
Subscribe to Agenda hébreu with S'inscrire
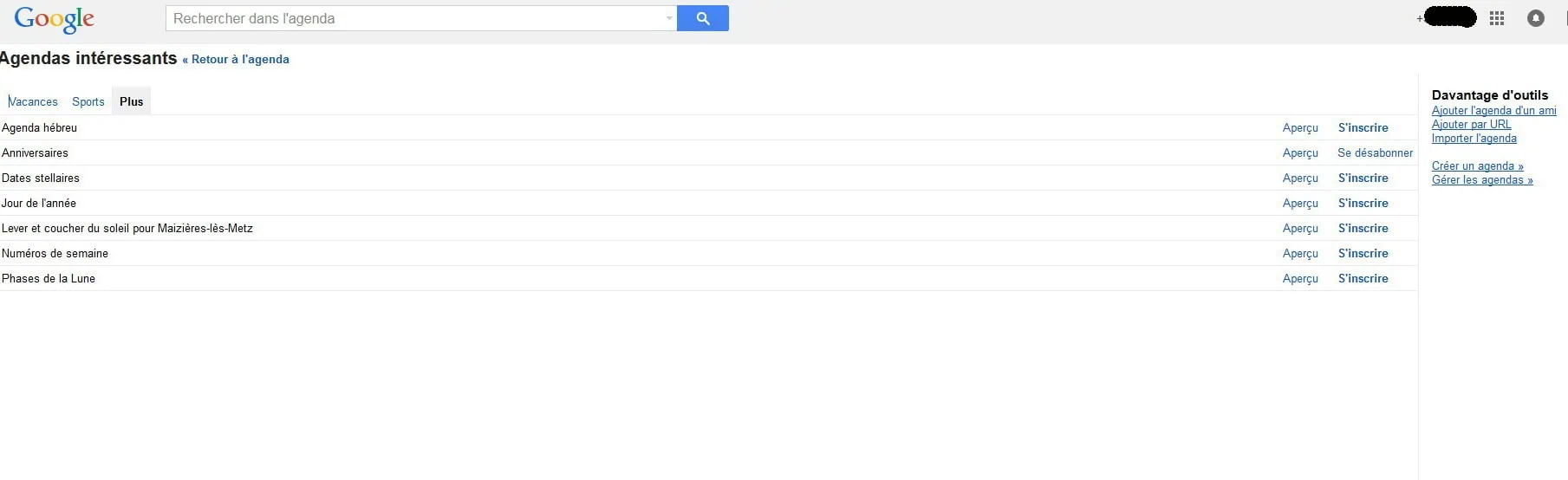[x=1363, y=128]
